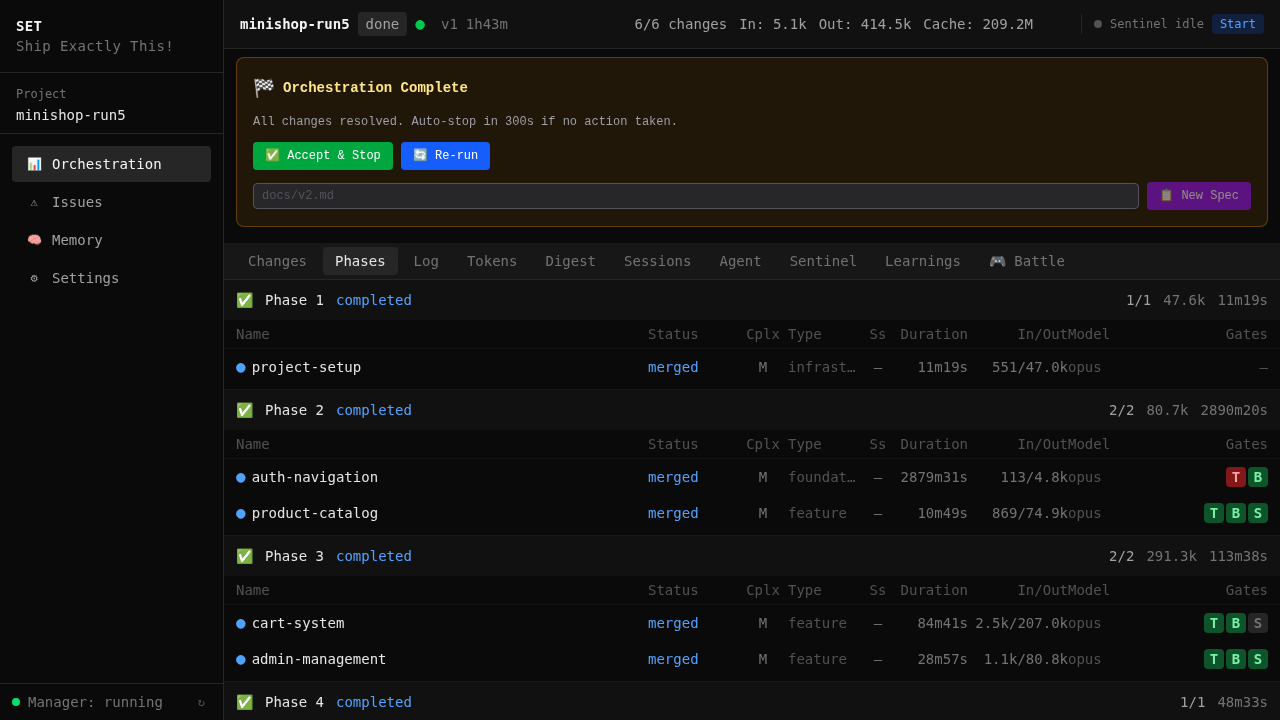Click the S gate badge on admin-management row
The width and height of the screenshot is (1280, 720).
(x=1258, y=659)
